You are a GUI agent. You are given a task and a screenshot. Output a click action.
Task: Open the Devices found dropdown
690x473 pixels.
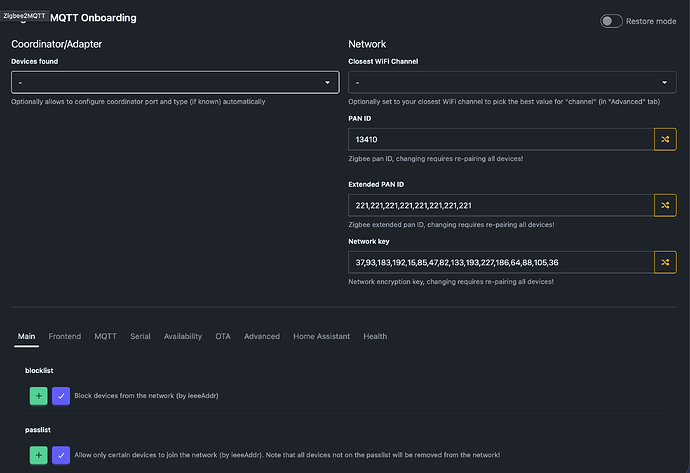[175, 82]
